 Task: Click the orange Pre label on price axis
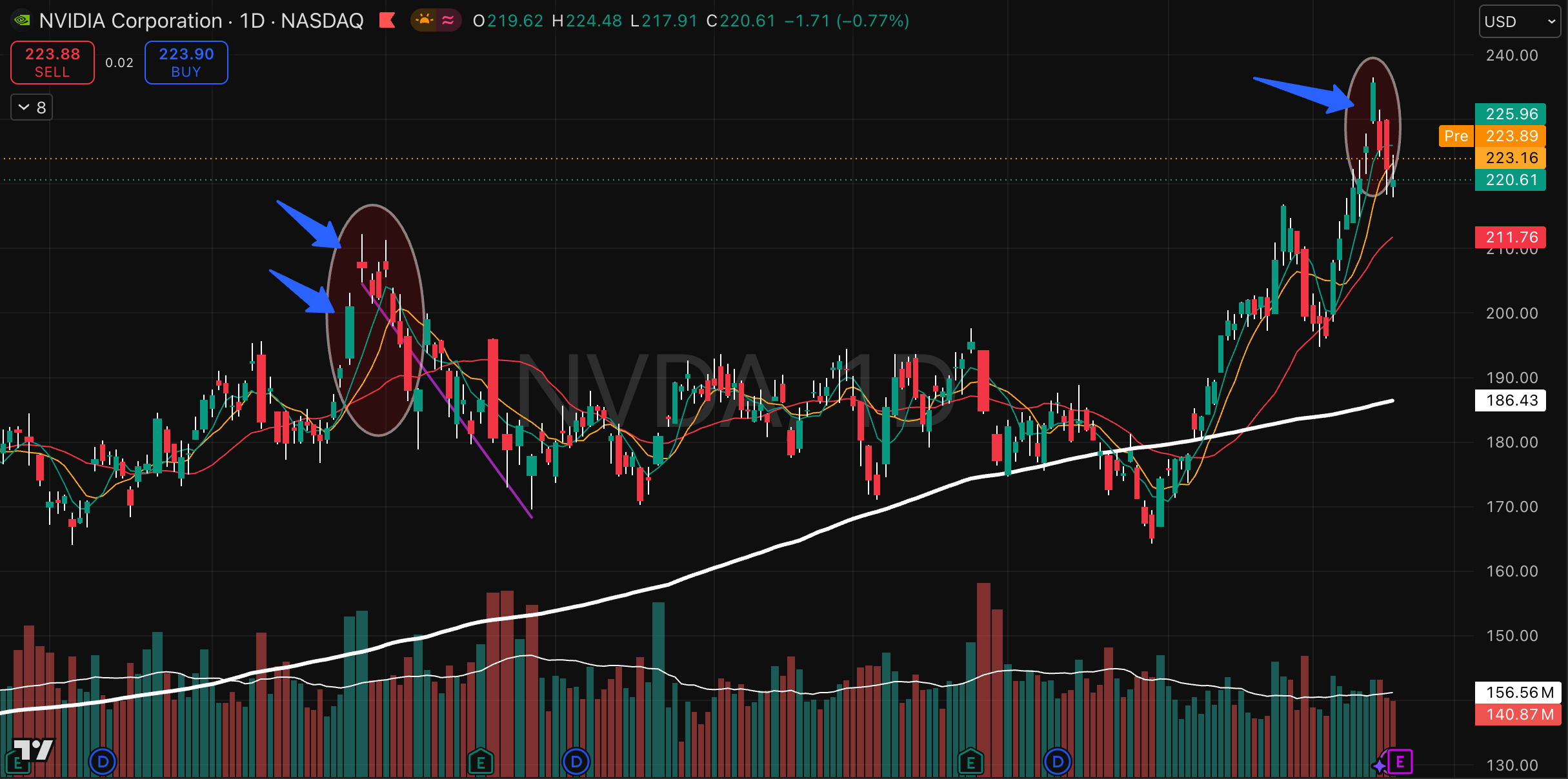click(1456, 136)
